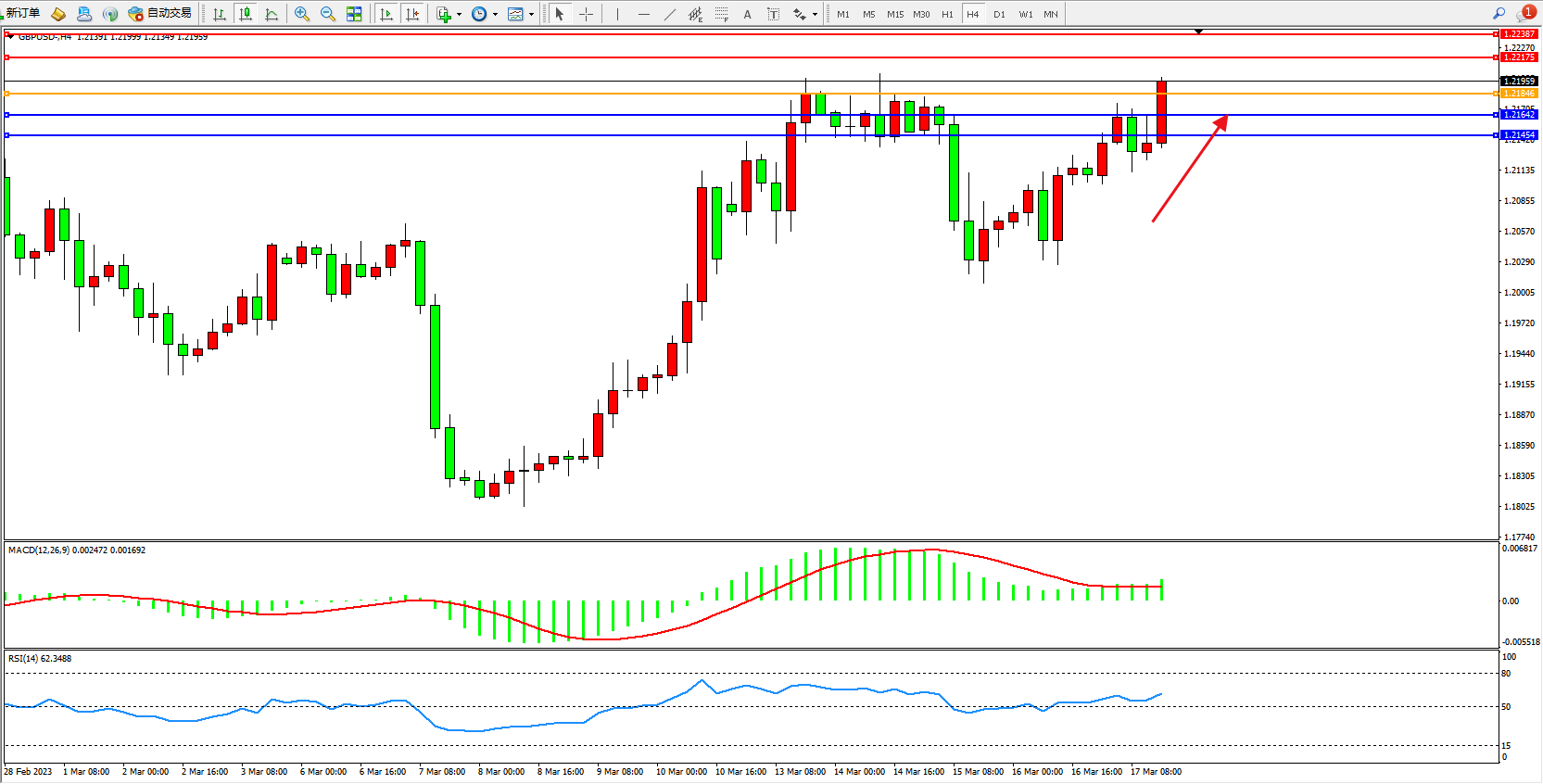Open the chat notification bubble icon

point(1525,13)
